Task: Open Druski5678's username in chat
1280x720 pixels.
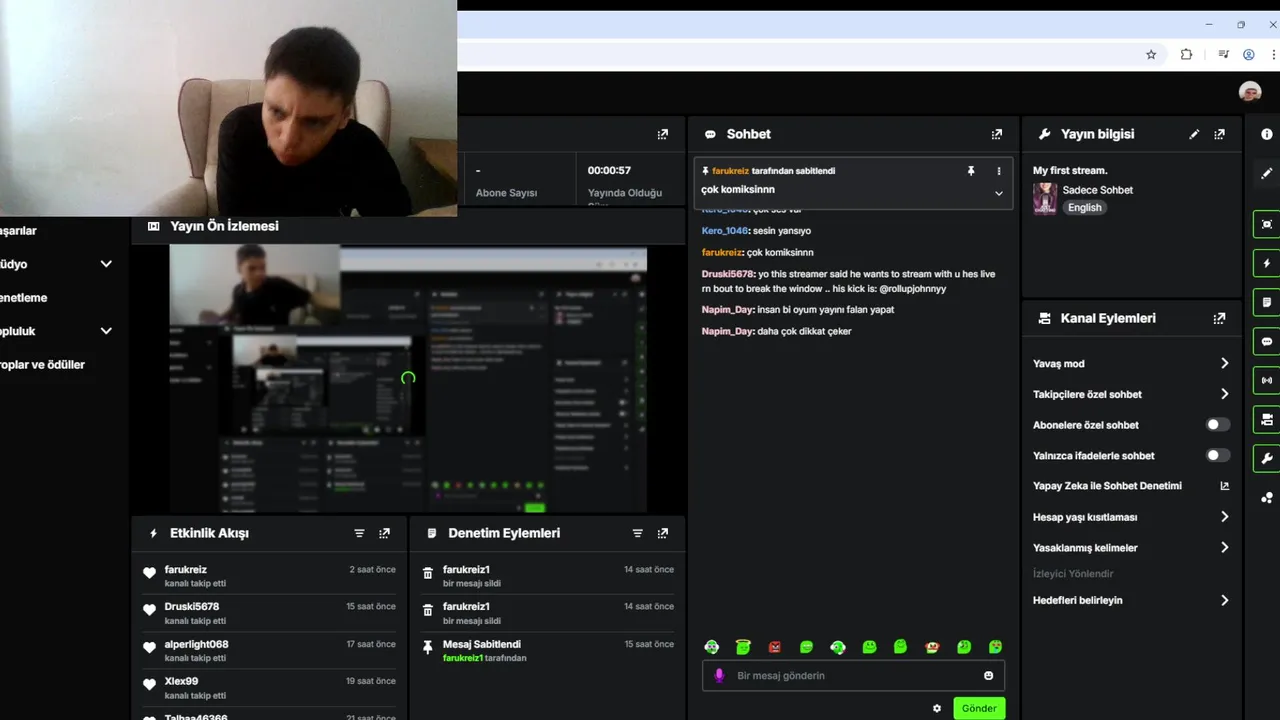Action: point(728,274)
